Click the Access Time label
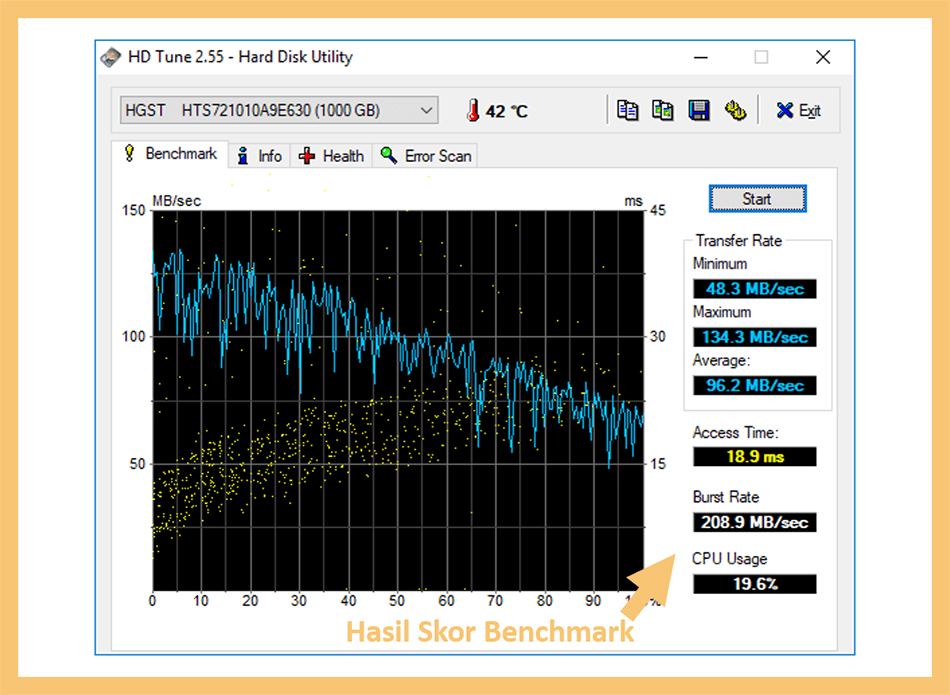Viewport: 950px width, 695px height. (x=736, y=433)
